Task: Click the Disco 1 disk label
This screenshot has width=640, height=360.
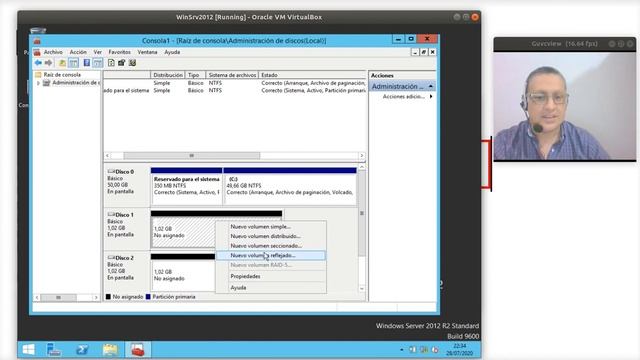Action: point(124,215)
